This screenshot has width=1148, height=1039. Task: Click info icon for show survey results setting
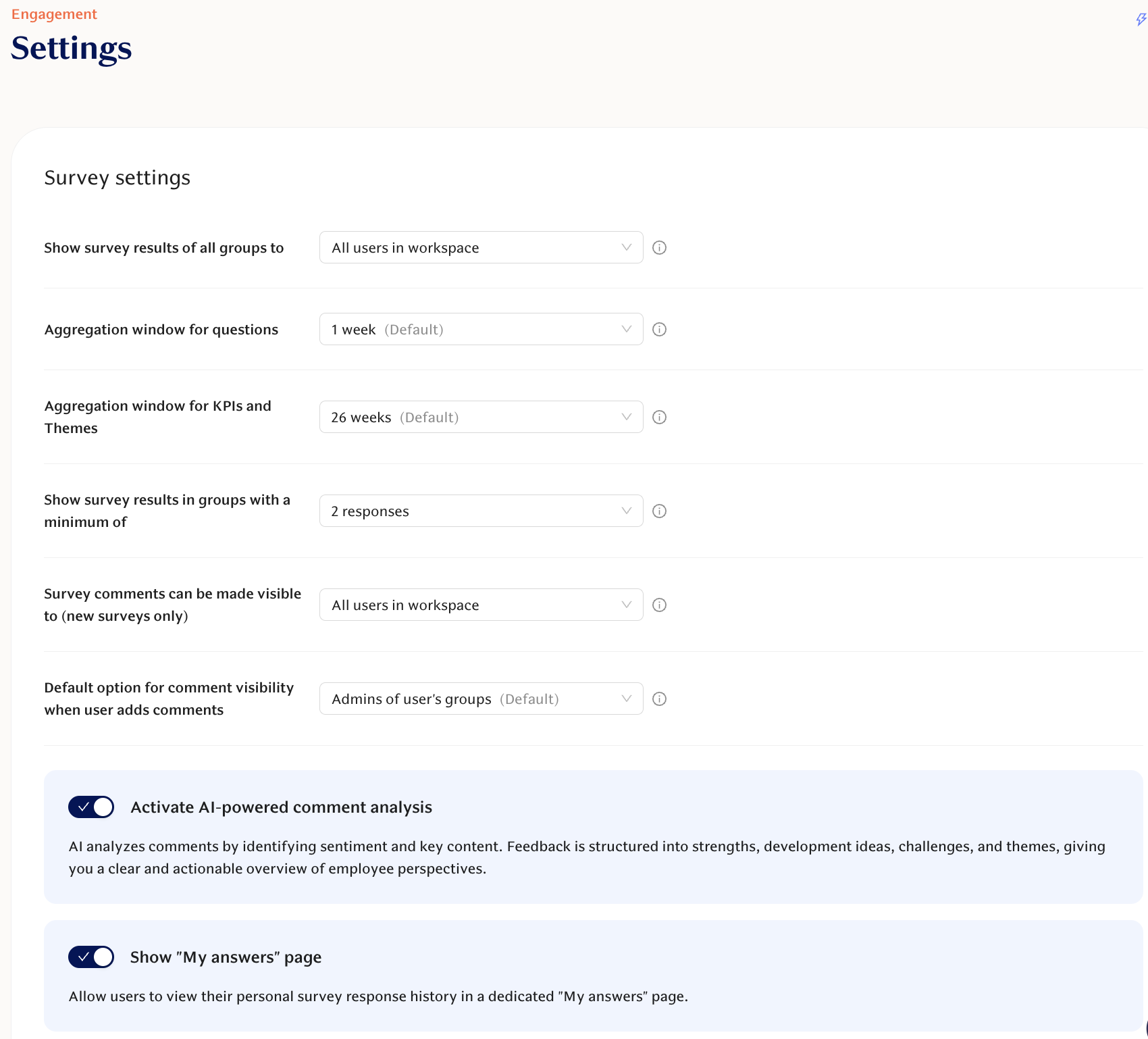point(659,248)
